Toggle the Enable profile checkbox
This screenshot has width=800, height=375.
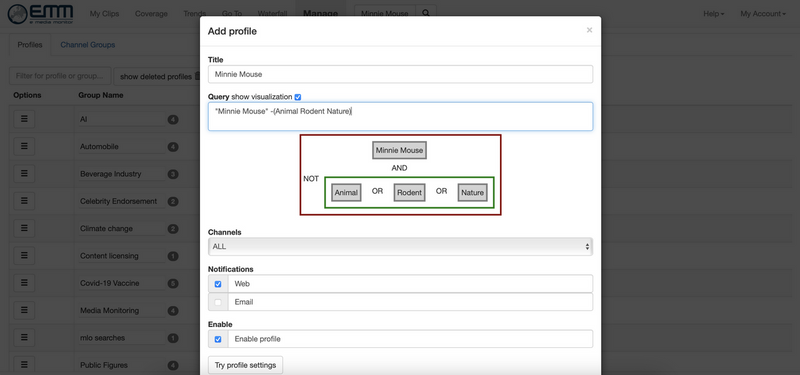(218, 339)
